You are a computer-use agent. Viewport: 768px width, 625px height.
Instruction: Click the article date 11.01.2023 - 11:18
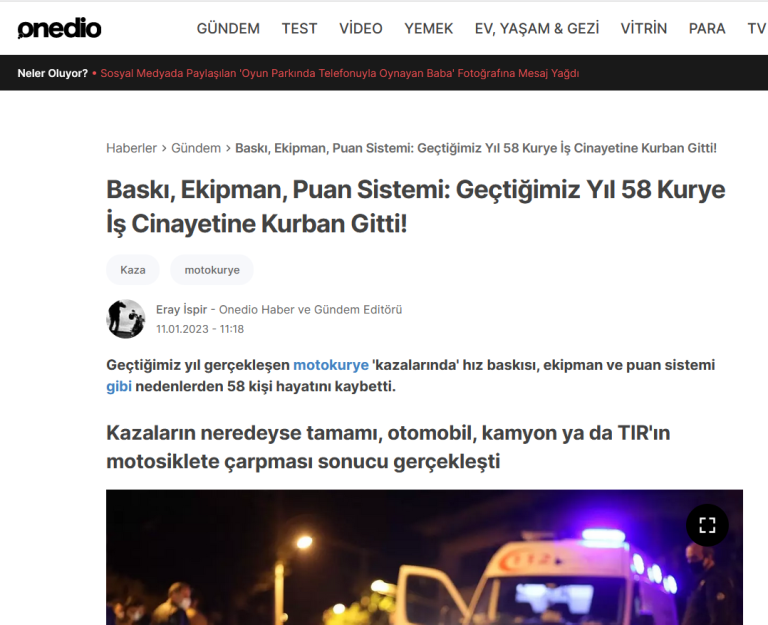pyautogui.click(x=200, y=329)
